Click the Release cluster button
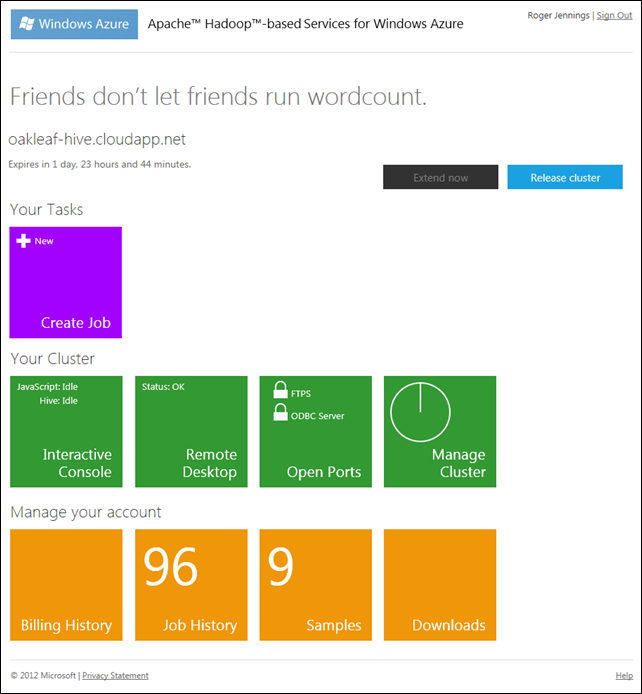Viewport: 642px width, 694px height. click(565, 177)
